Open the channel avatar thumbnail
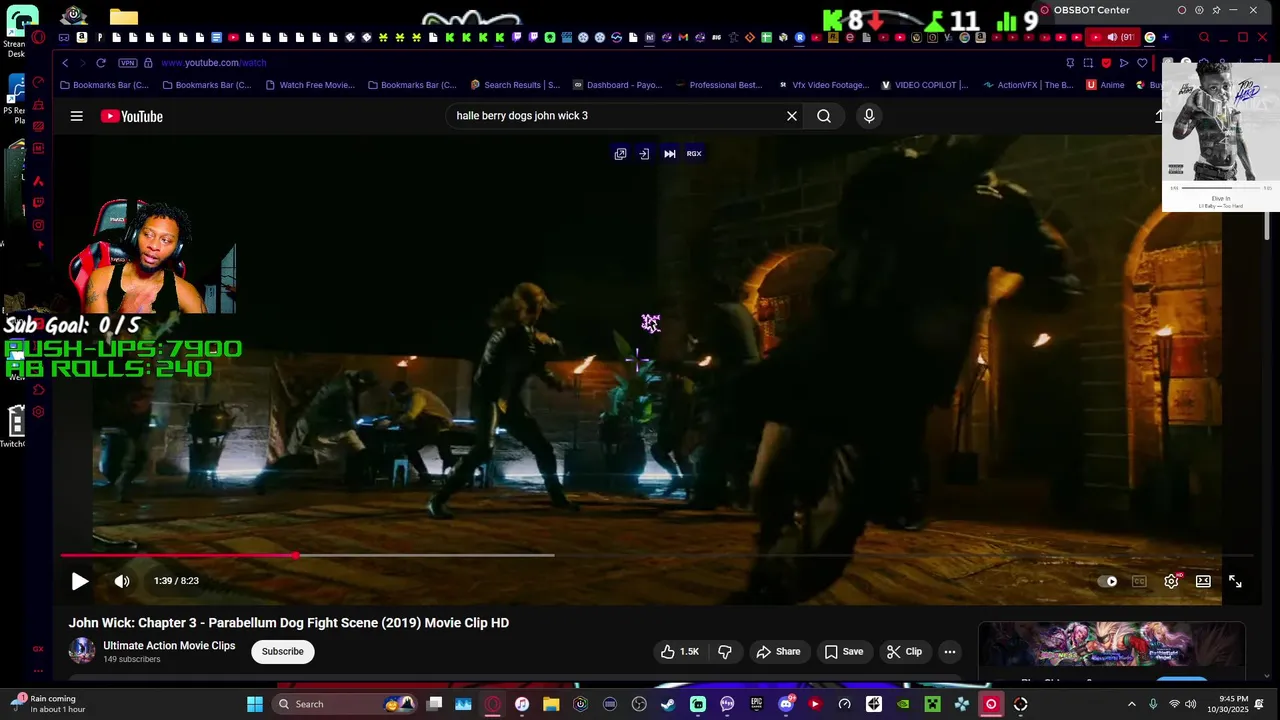This screenshot has width=1280, height=720. 82,651
